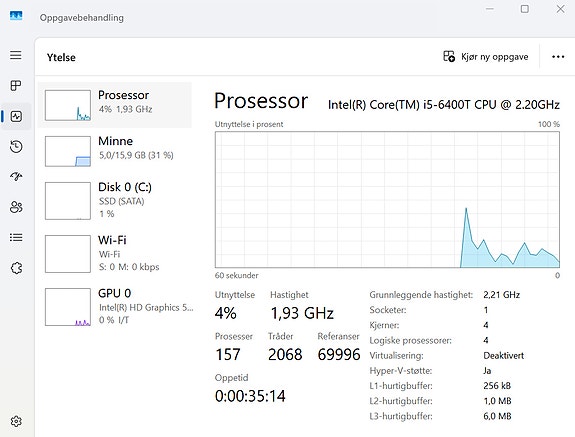Open the Startup apps icon
This screenshot has height=437, width=575.
click(x=16, y=177)
